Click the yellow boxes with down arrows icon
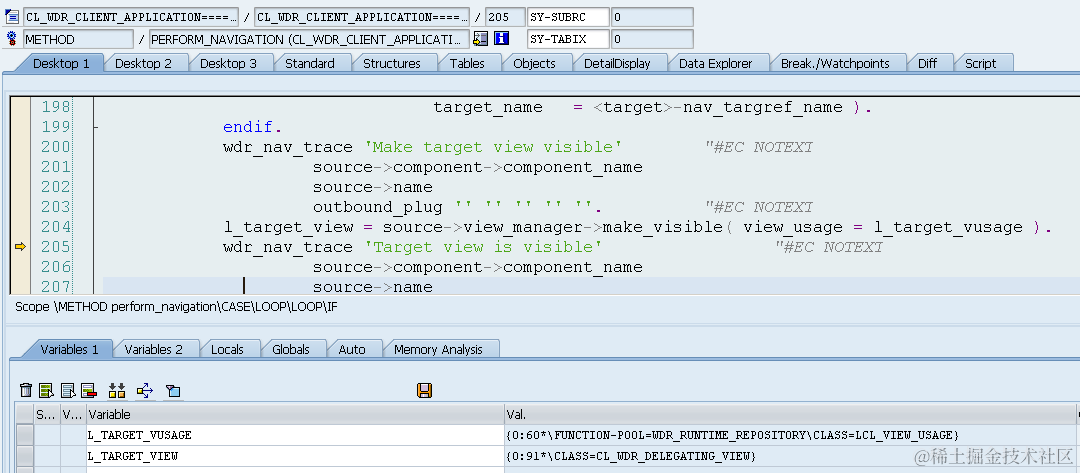 pyautogui.click(x=117, y=390)
